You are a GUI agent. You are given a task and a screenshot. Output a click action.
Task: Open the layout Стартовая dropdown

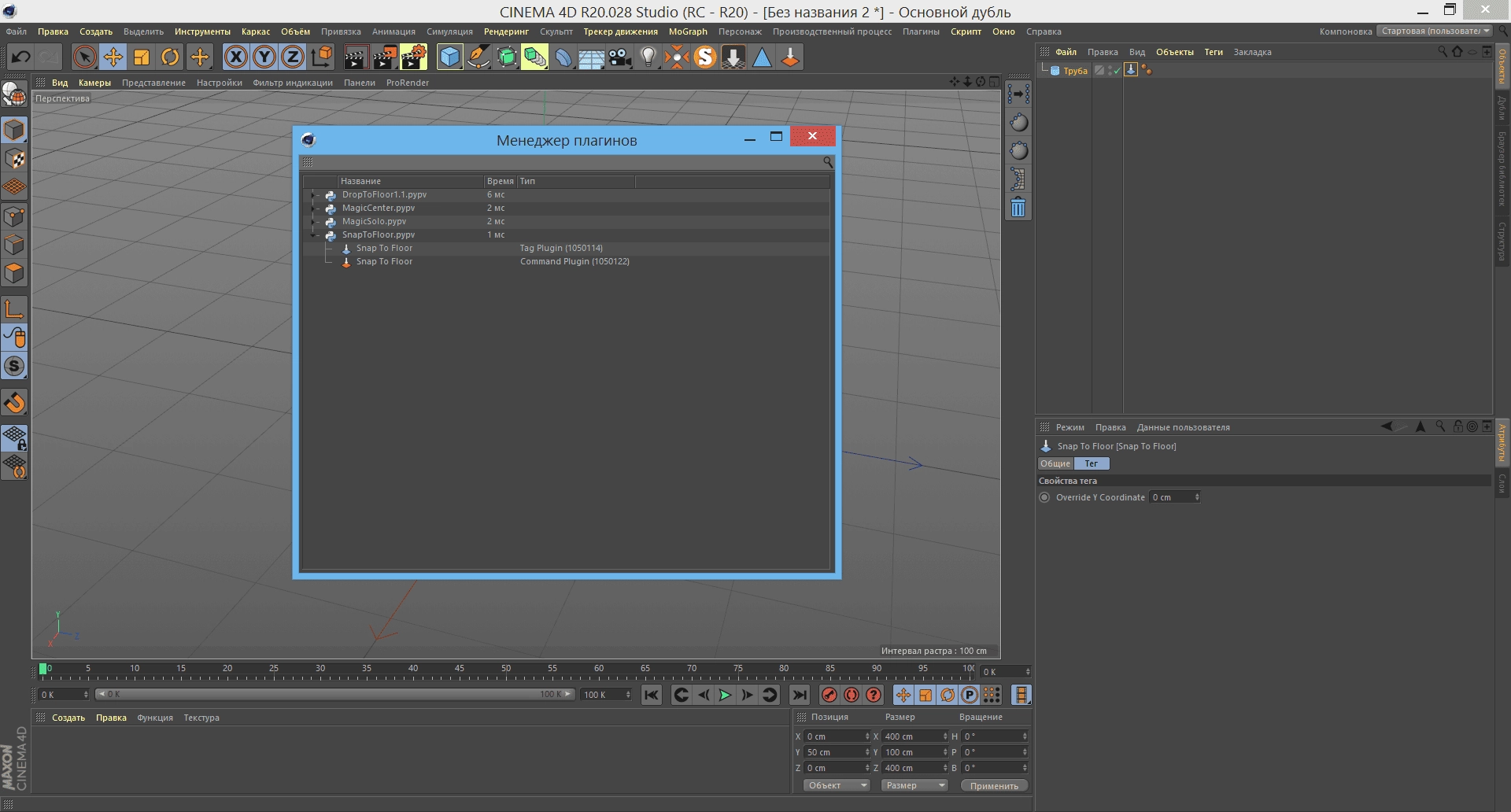pos(1435,31)
